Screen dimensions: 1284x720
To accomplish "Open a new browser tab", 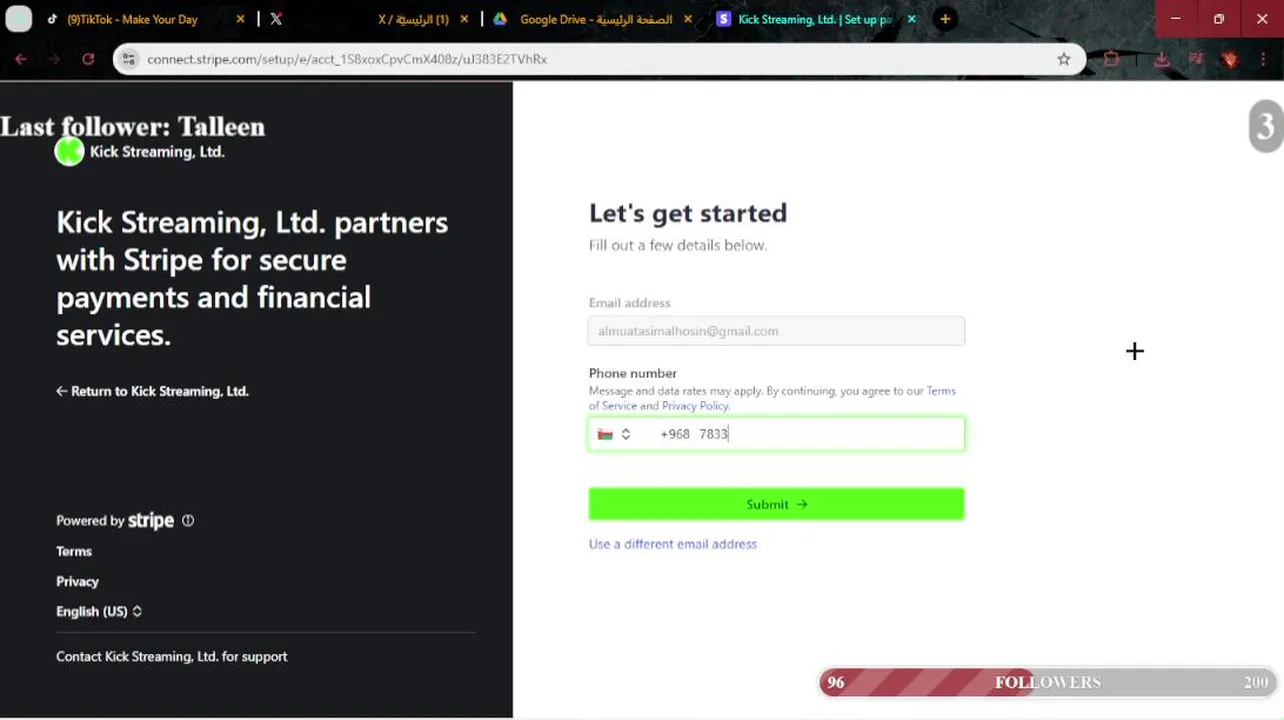I will (945, 19).
